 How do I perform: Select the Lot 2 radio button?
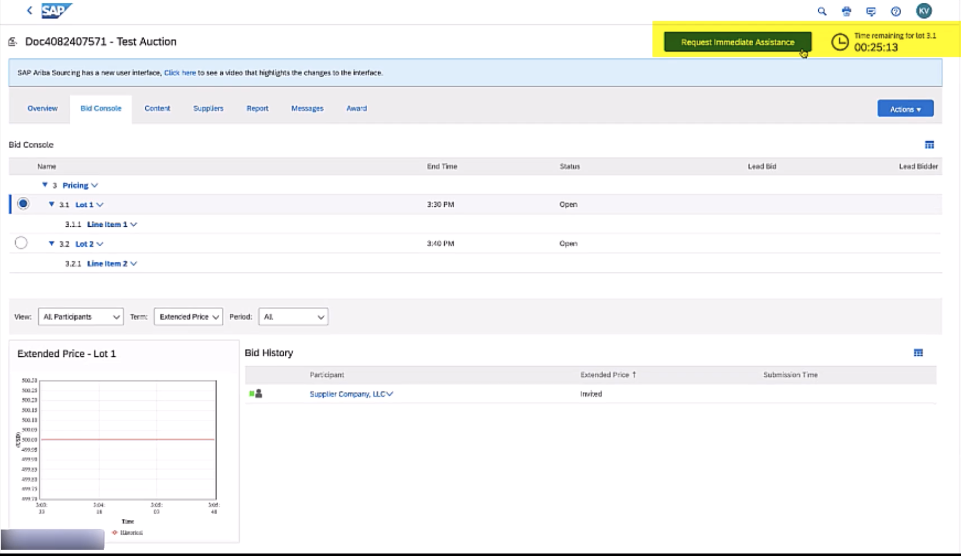coord(22,243)
